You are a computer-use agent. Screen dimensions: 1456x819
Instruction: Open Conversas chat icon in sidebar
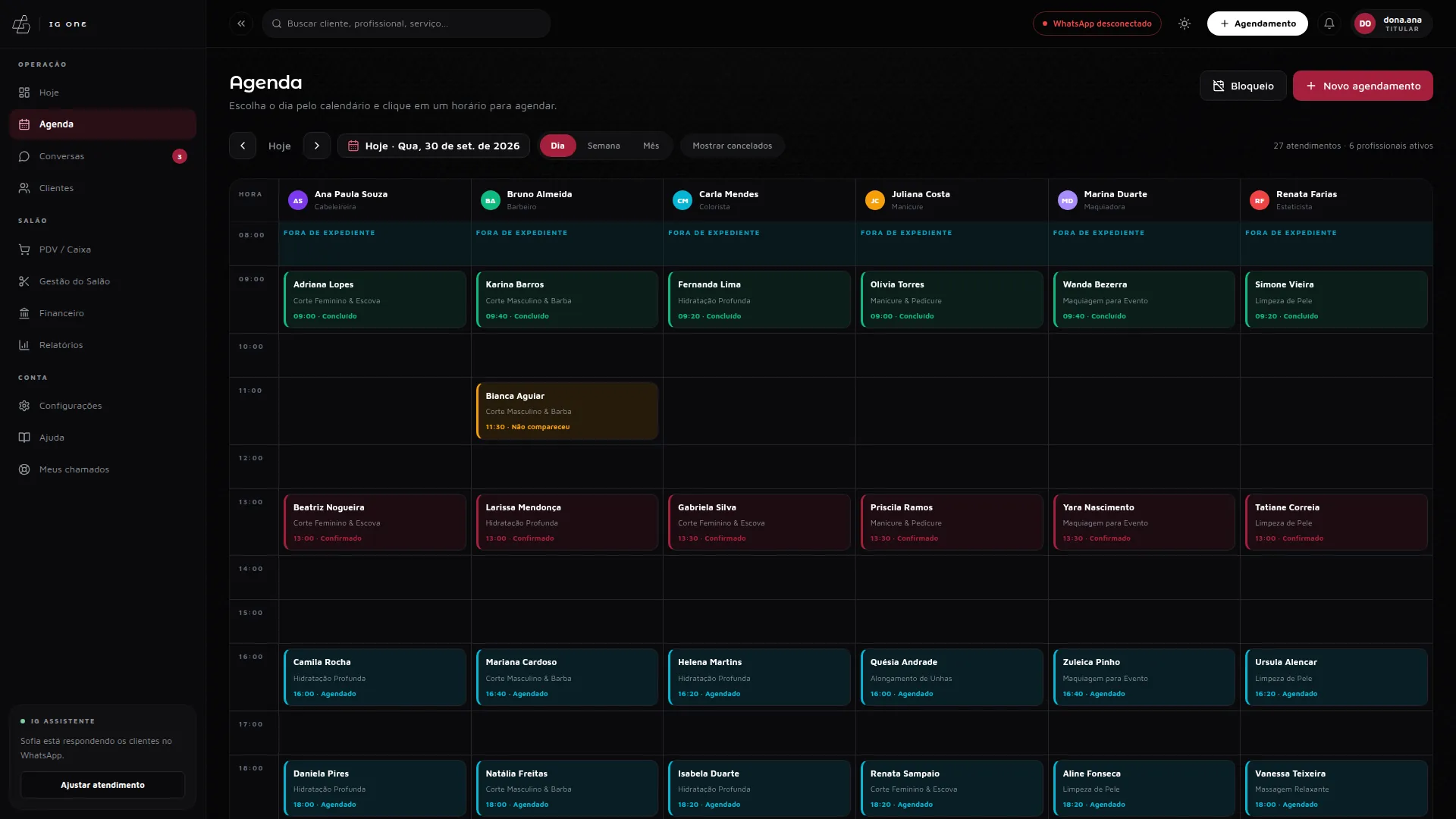24,156
